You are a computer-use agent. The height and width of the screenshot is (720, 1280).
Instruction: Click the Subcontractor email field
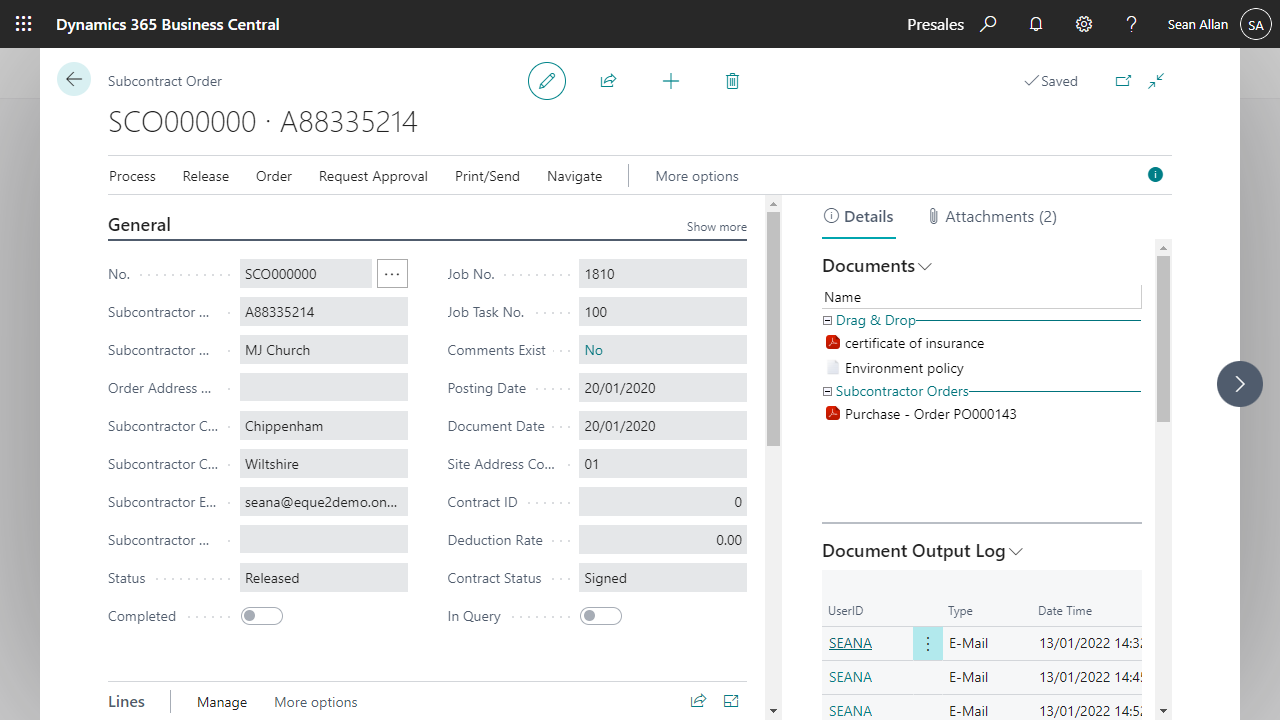point(324,502)
